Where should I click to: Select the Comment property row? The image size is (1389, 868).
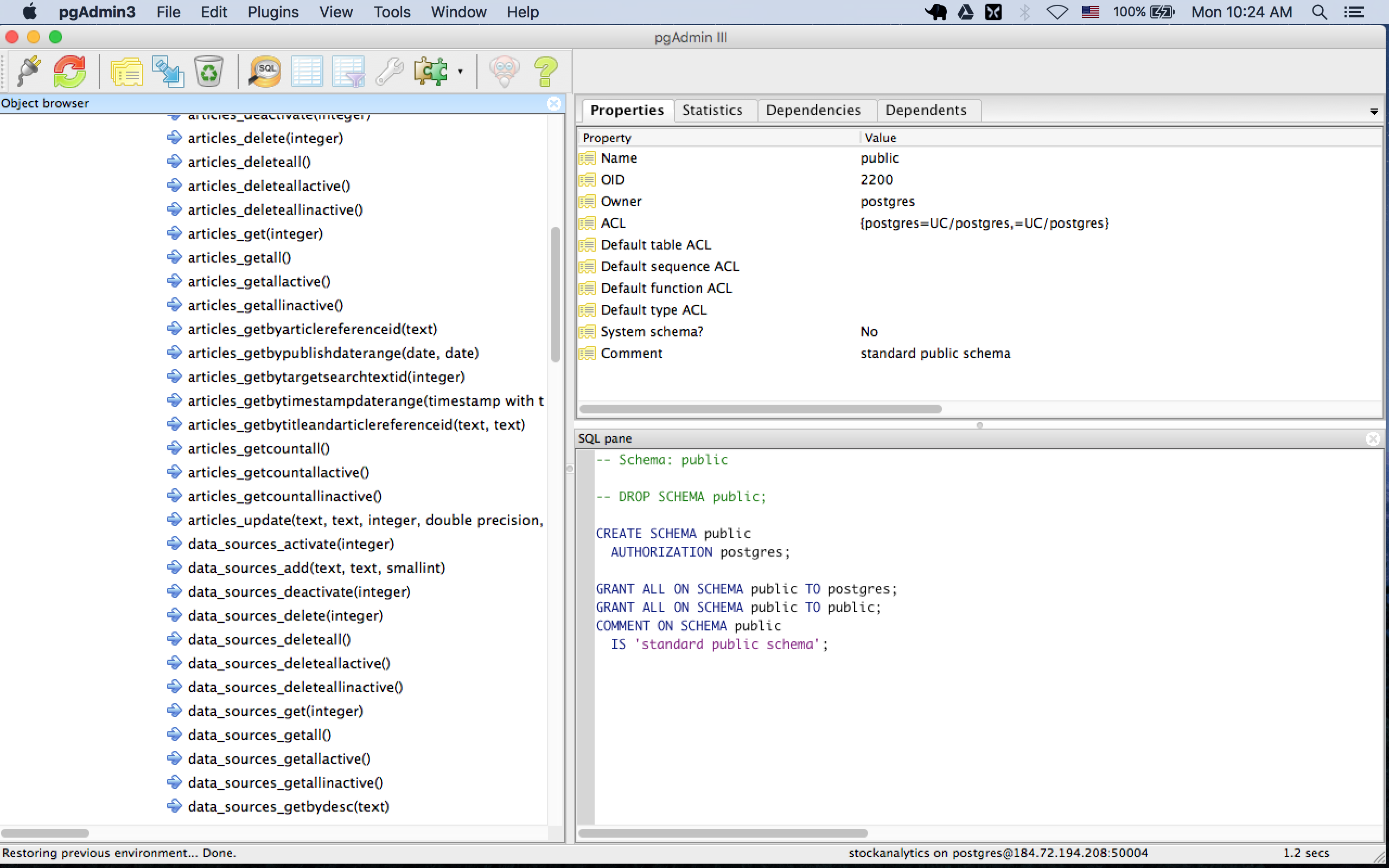979,354
